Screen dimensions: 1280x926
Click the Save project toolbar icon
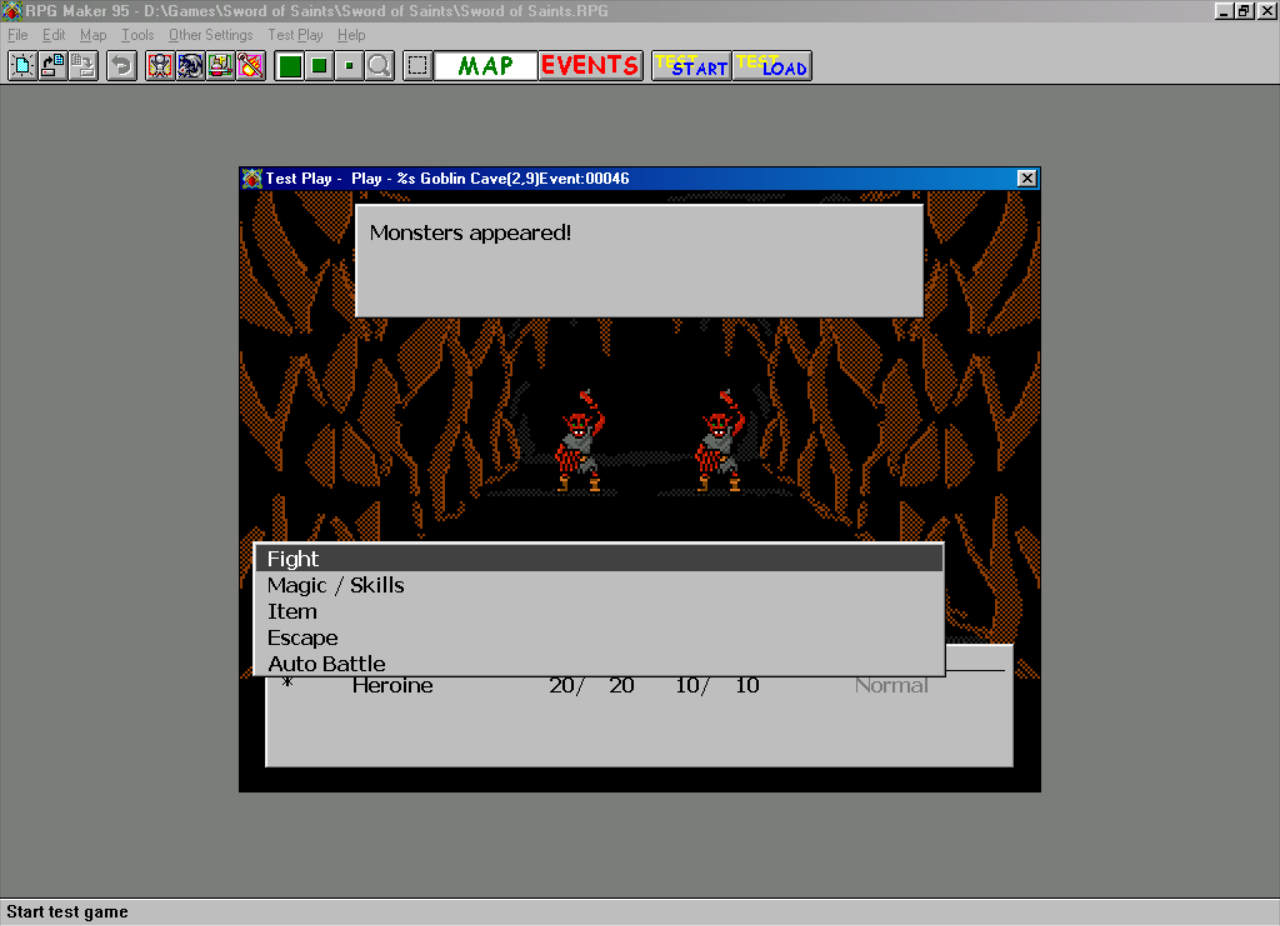(82, 66)
